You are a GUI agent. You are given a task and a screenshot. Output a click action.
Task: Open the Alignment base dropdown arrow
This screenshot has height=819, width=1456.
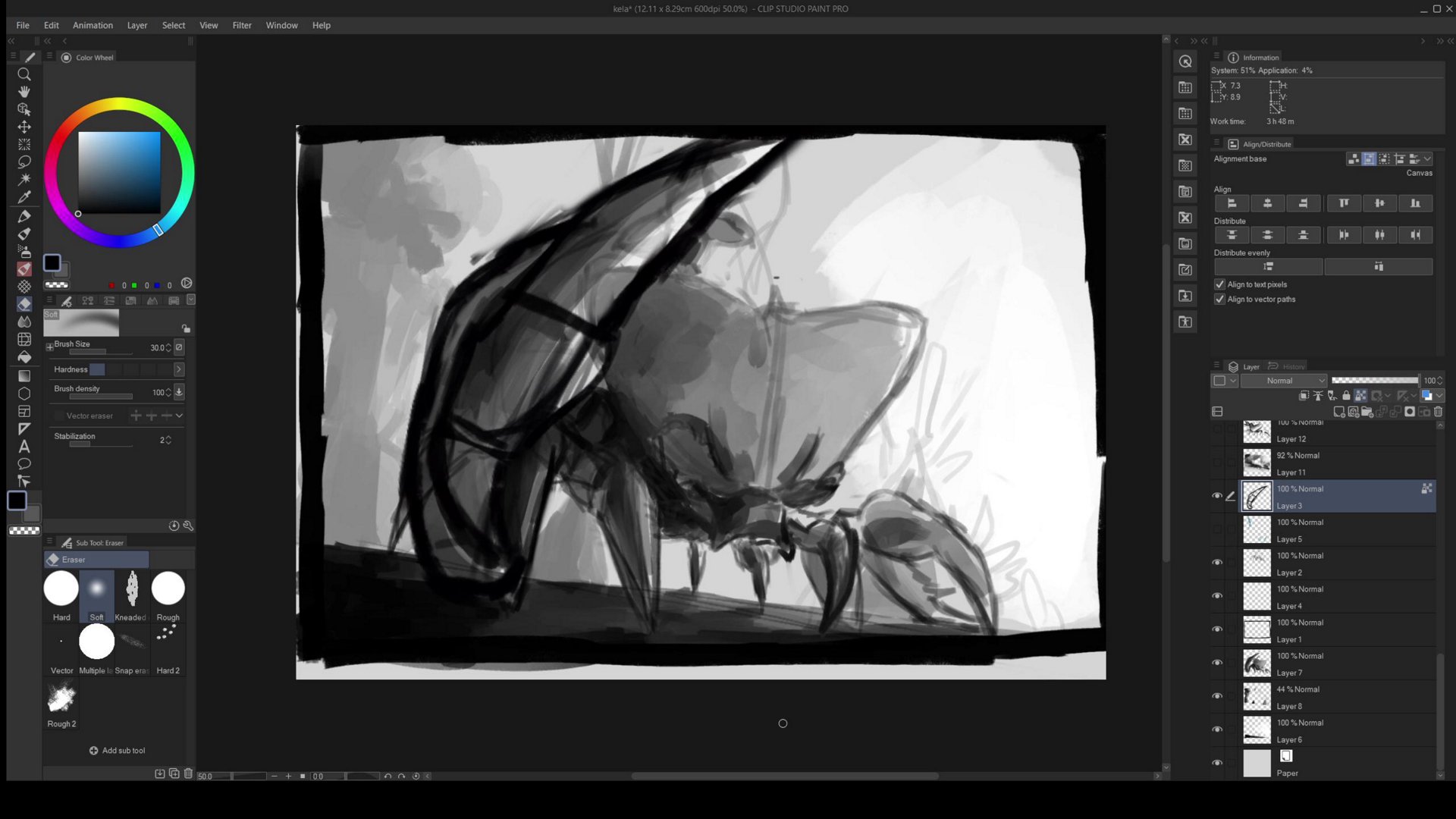coord(1428,159)
